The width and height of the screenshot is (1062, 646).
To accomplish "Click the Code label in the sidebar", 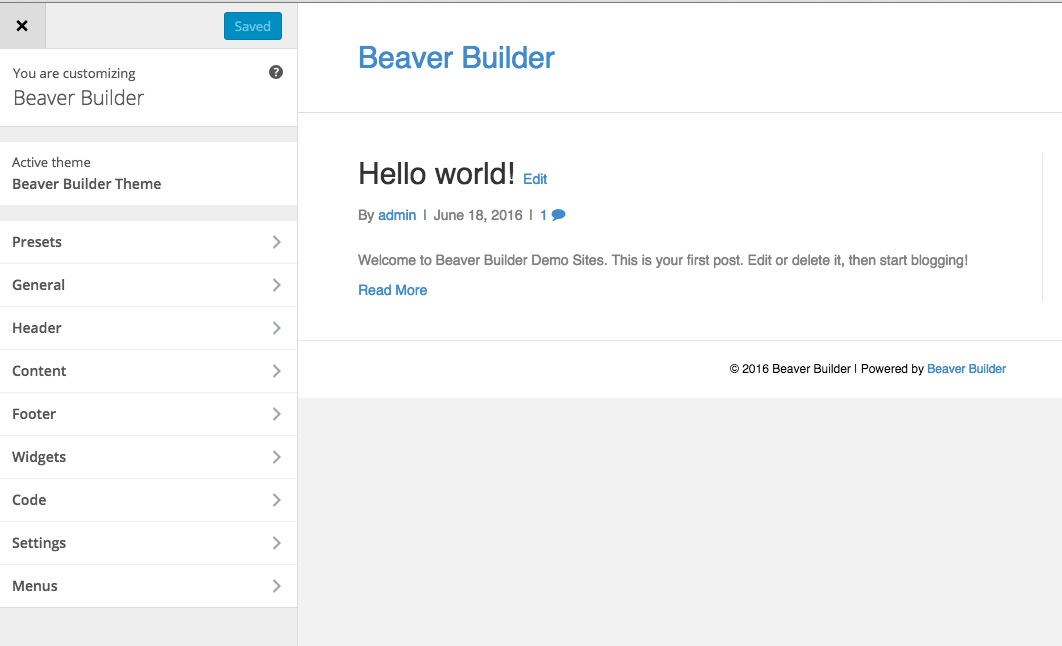I will [29, 500].
